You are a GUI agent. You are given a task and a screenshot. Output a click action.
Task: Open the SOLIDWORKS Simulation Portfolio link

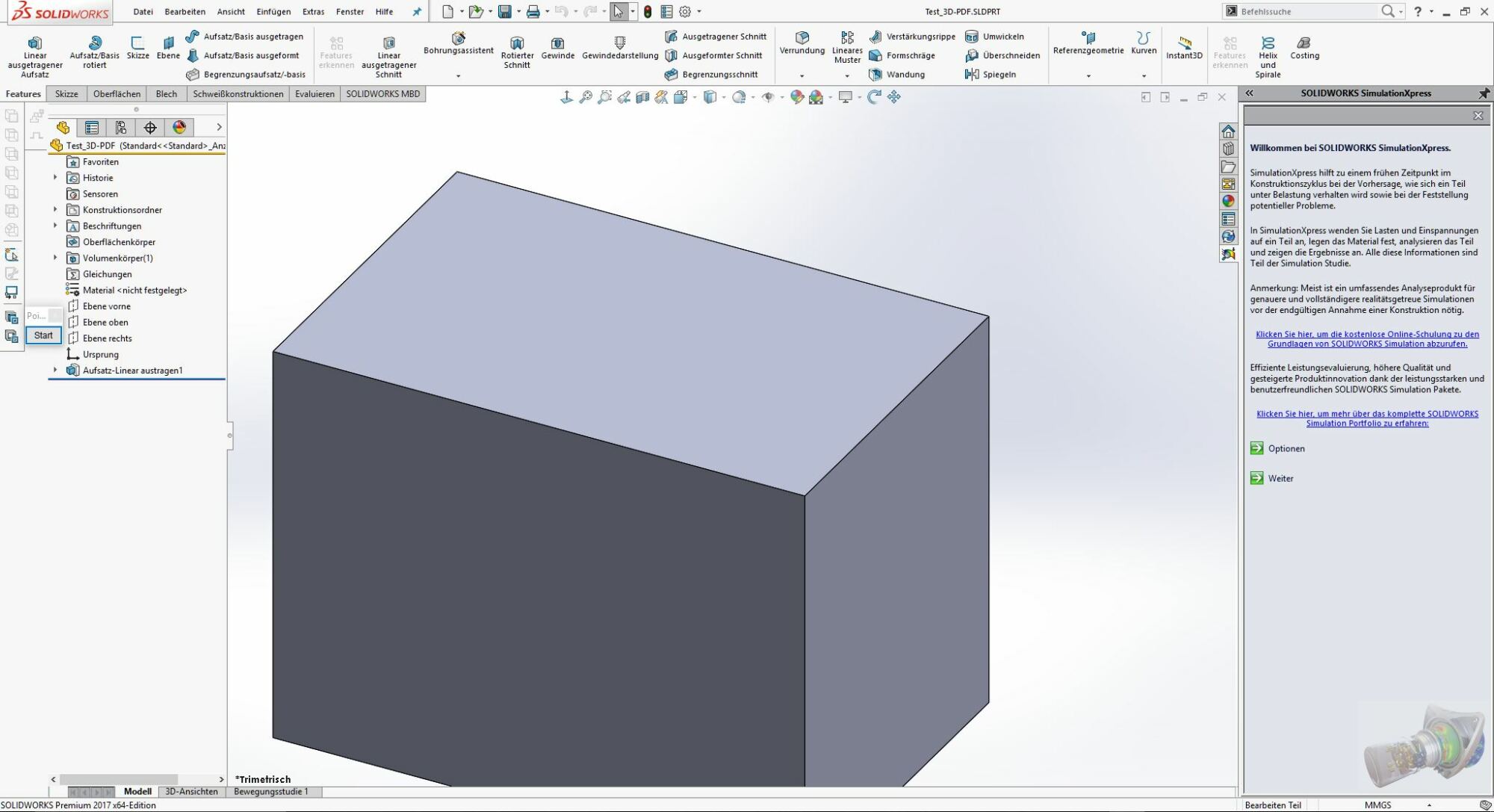coord(1367,418)
